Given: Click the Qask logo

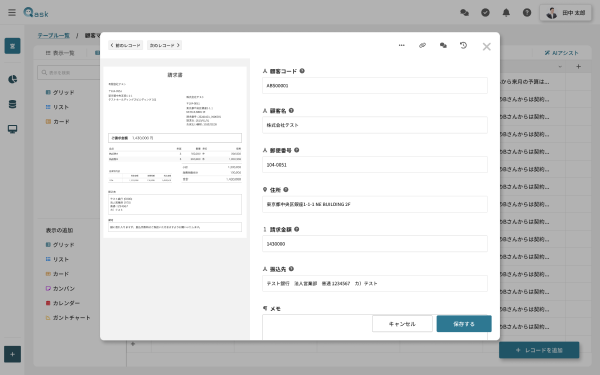Looking at the screenshot, I should tap(36, 13).
